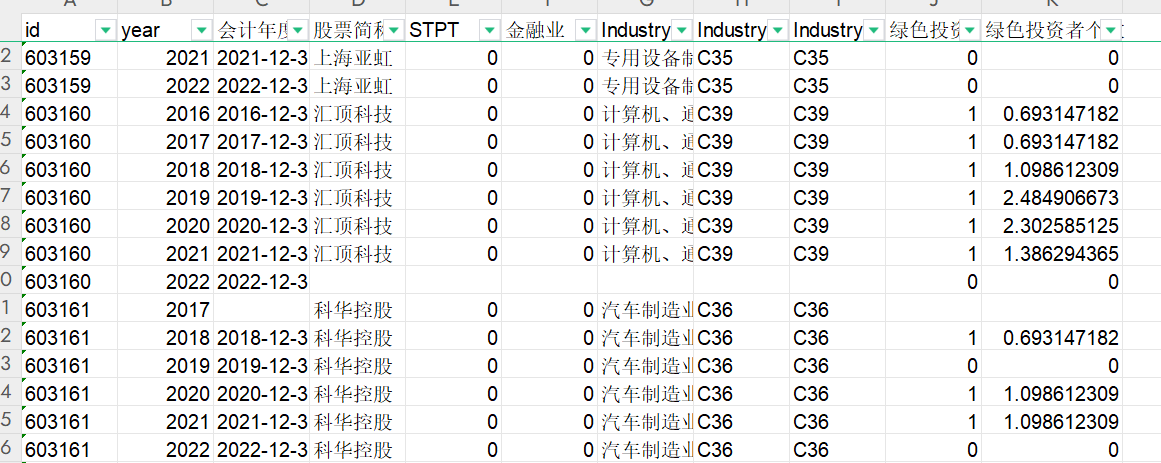This screenshot has height=463, width=1161.
Task: Open the year column filter dropdown
Action: click(x=202, y=31)
